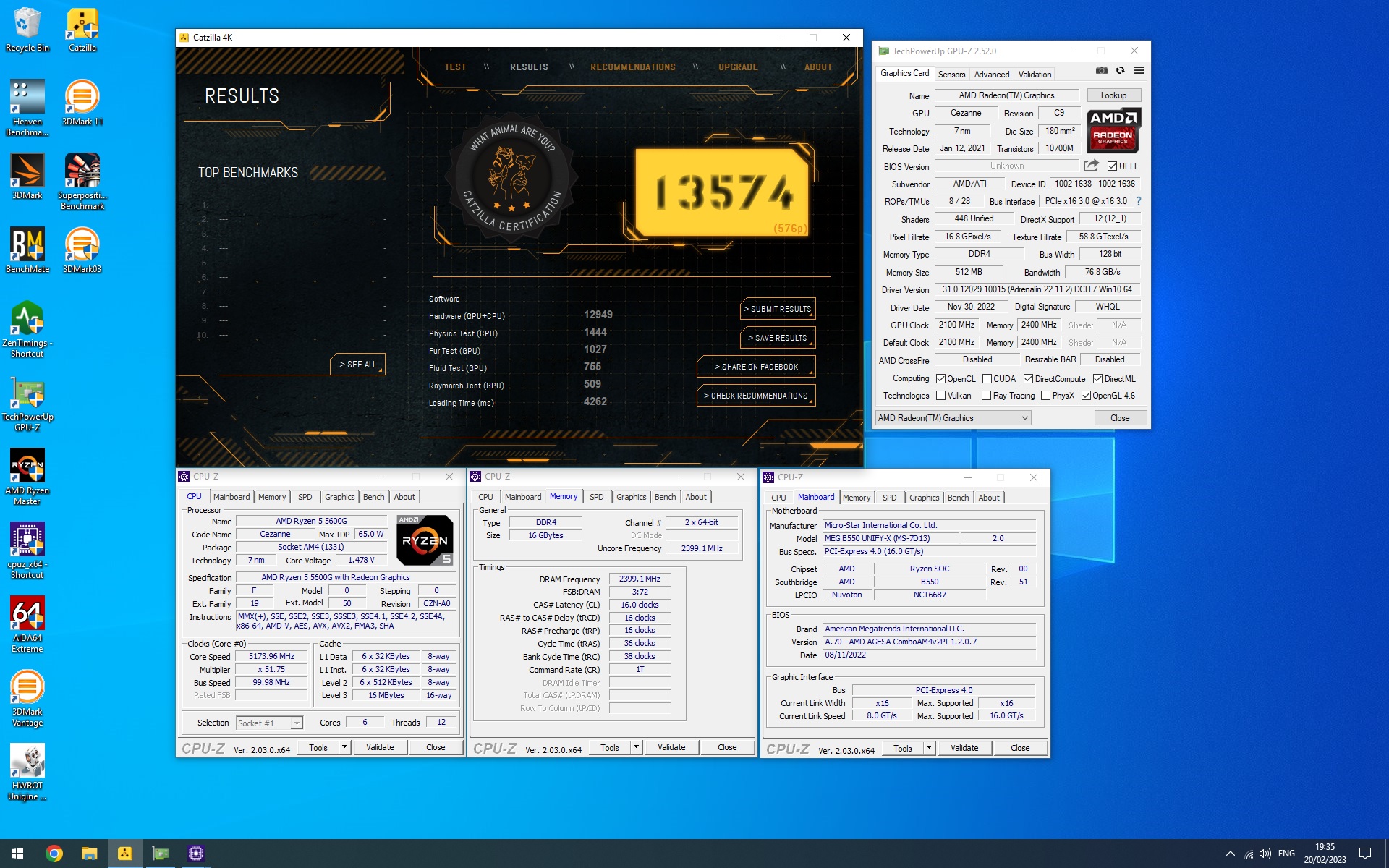Click SHARE ON FACEBOOK button

(756, 367)
